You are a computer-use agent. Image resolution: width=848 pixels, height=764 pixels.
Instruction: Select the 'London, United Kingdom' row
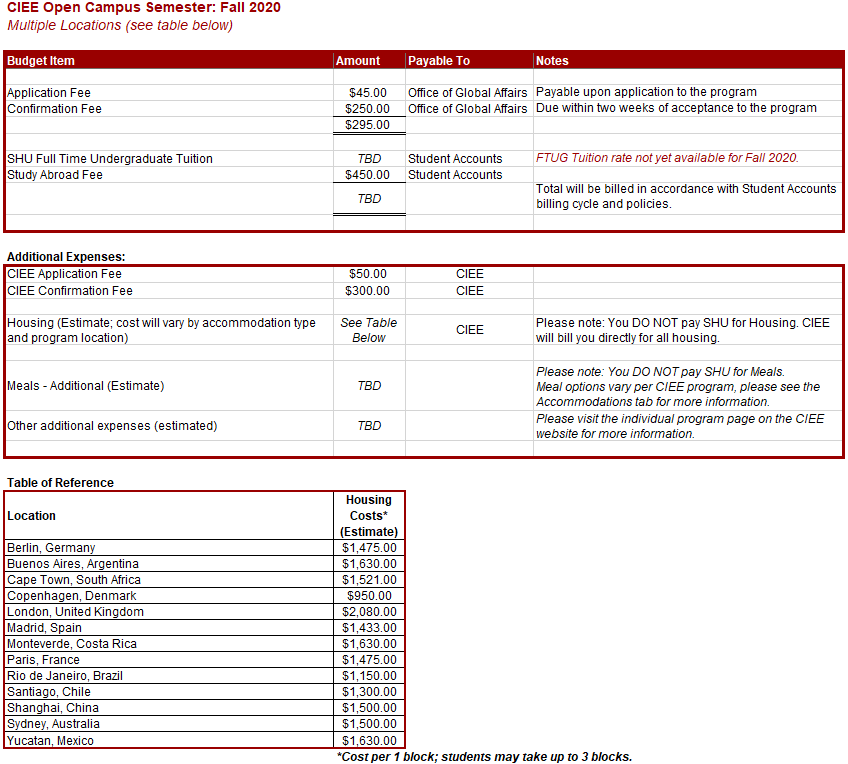[204, 612]
